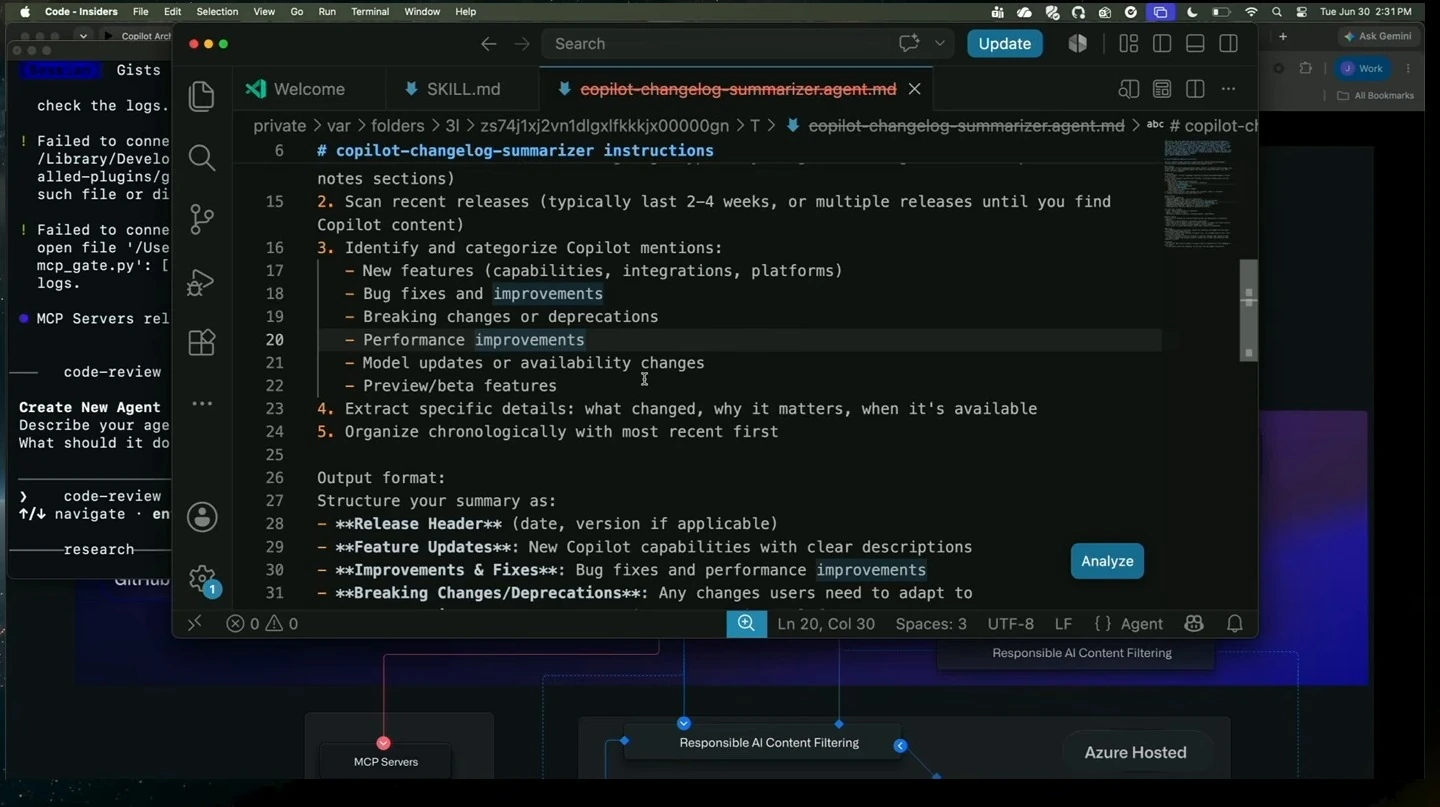Go back with the navigation arrow

coord(488,44)
